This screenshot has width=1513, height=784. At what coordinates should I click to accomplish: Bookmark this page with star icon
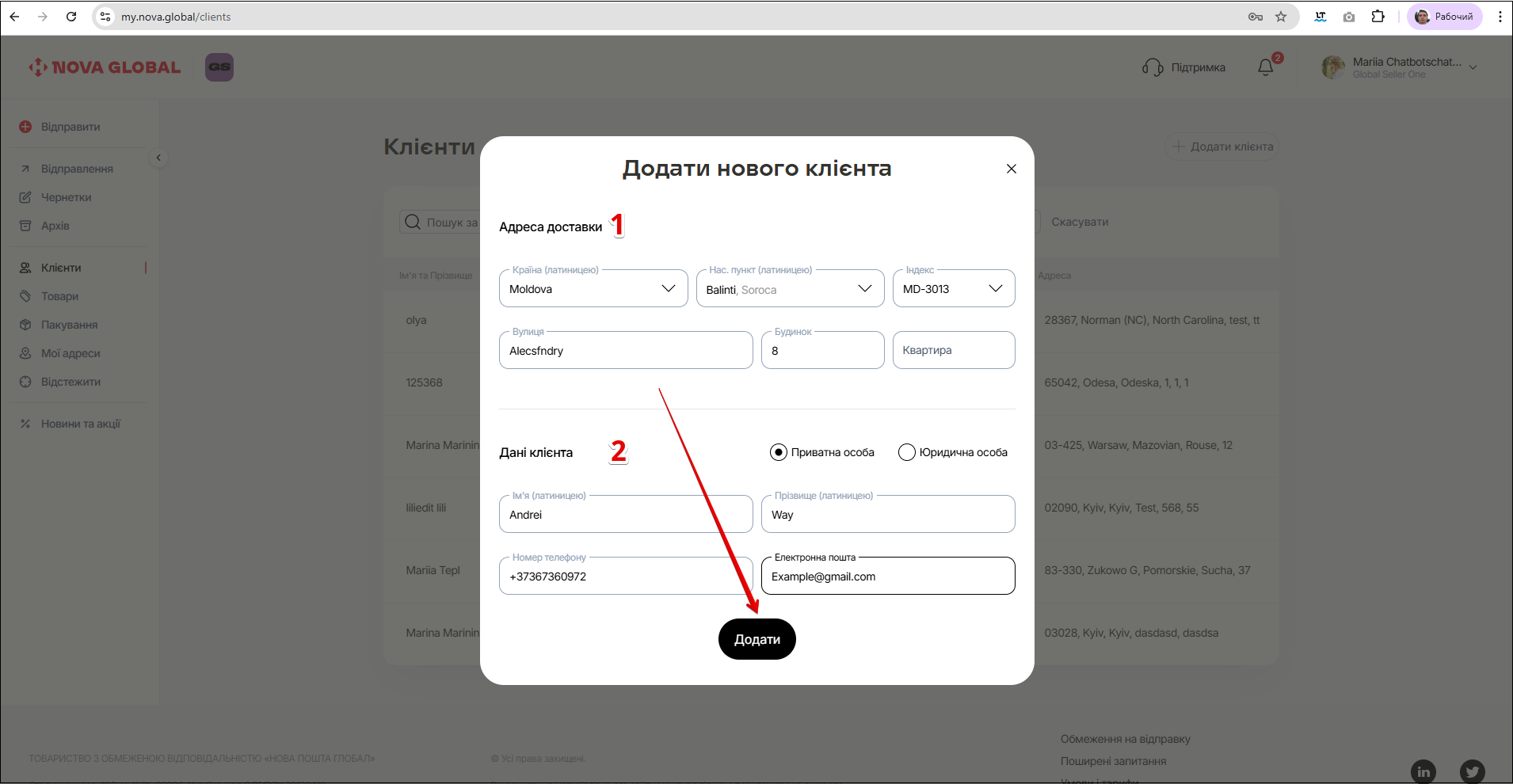tap(1281, 17)
